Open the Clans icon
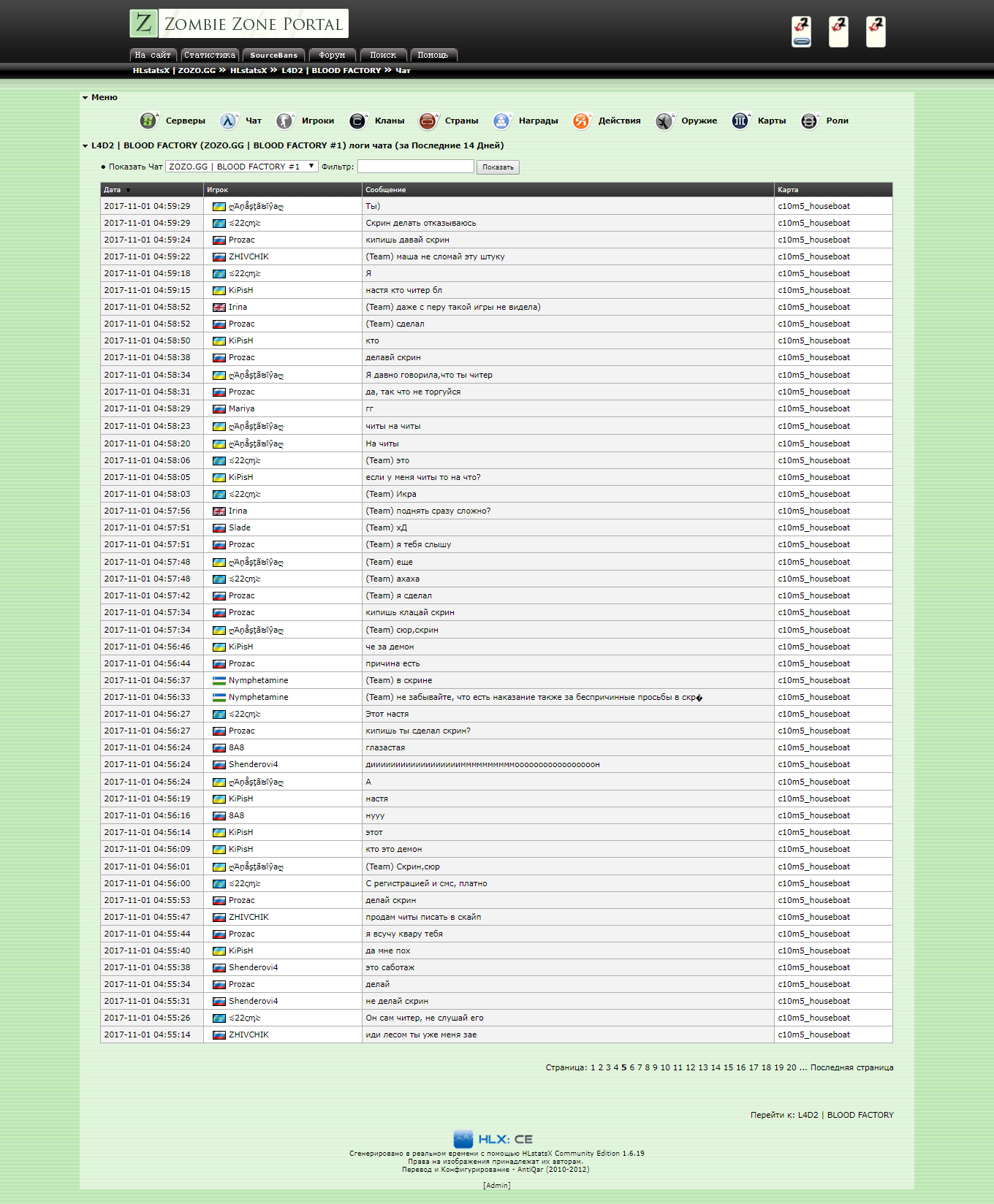994x1204 pixels. (358, 121)
